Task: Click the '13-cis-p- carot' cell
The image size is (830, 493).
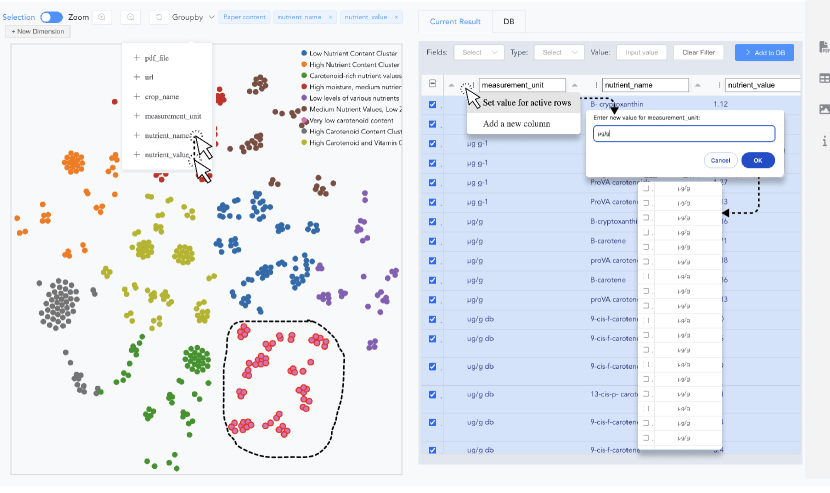Action: point(614,394)
